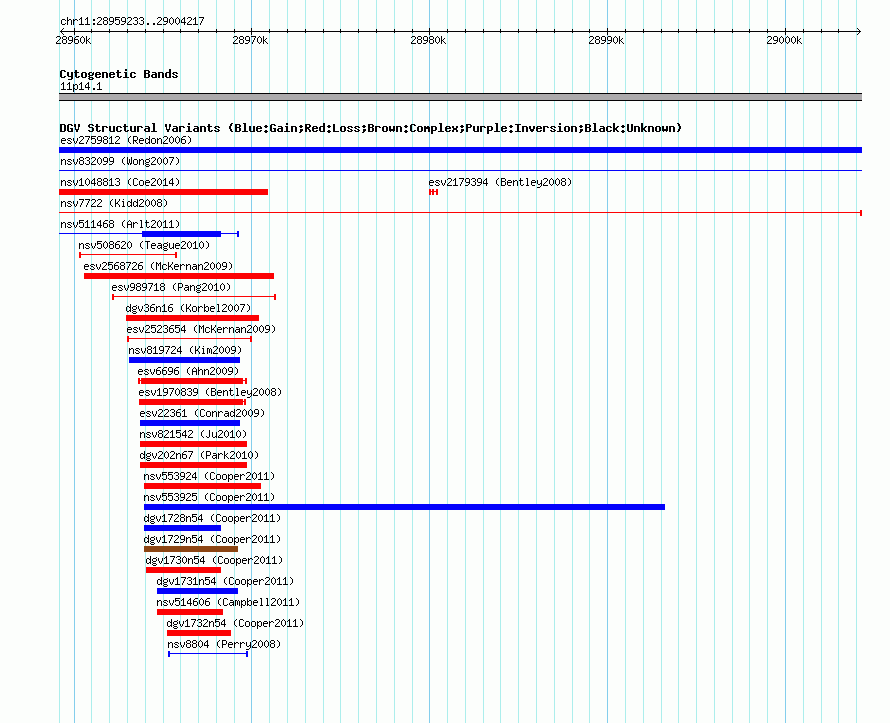This screenshot has width=890, height=723.
Task: Open esv6696 (Ahn2009) label
Action: coord(188,371)
